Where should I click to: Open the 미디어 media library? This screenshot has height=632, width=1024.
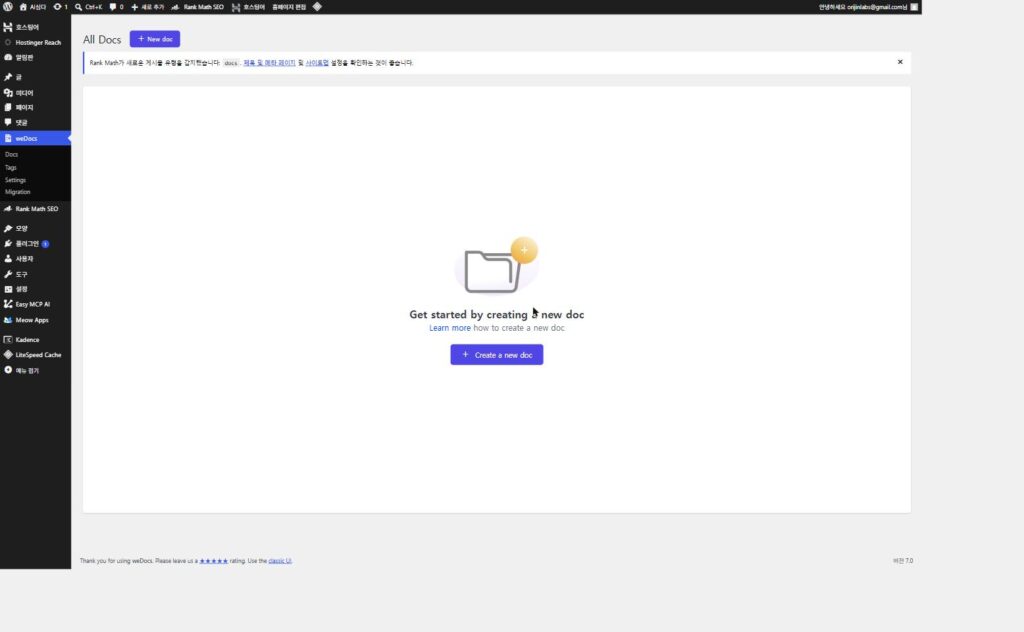(35, 93)
